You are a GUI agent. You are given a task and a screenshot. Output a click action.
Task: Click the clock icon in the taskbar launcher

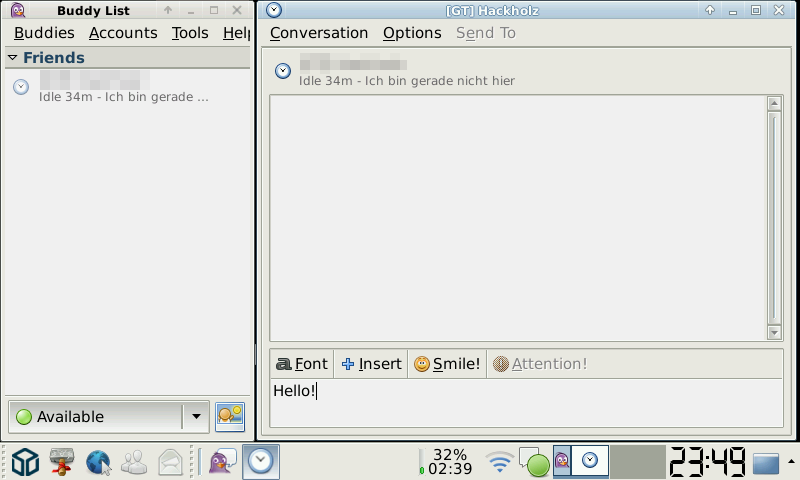click(x=261, y=462)
